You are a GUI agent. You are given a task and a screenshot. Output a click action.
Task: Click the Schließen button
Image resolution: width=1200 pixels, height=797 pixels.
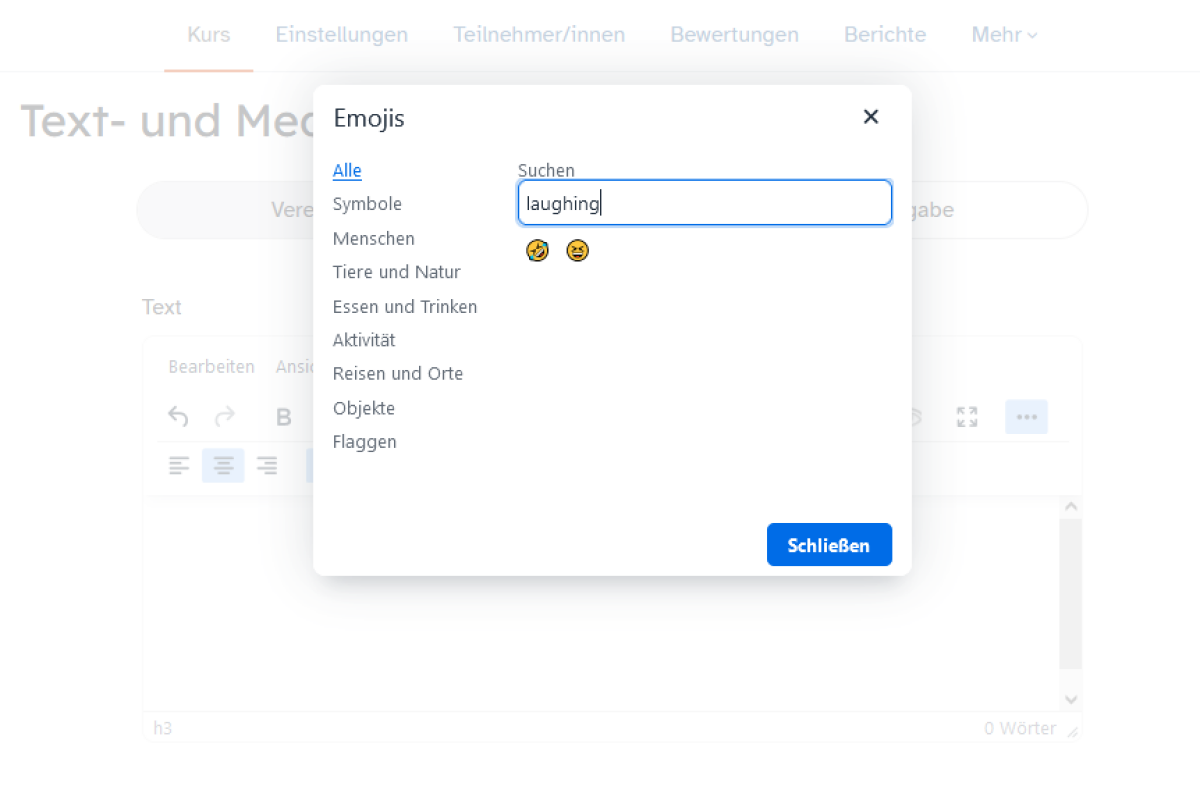click(829, 545)
